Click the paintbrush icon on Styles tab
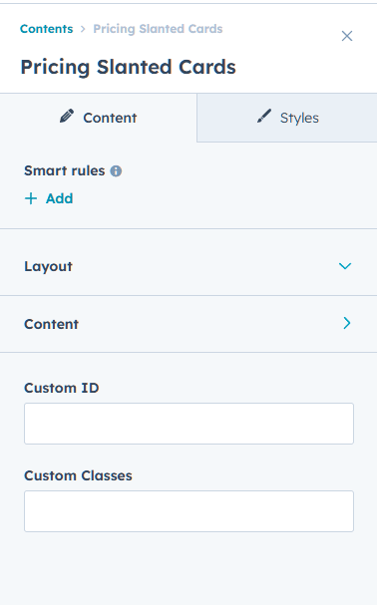Image resolution: width=377 pixels, height=605 pixels. point(264,116)
